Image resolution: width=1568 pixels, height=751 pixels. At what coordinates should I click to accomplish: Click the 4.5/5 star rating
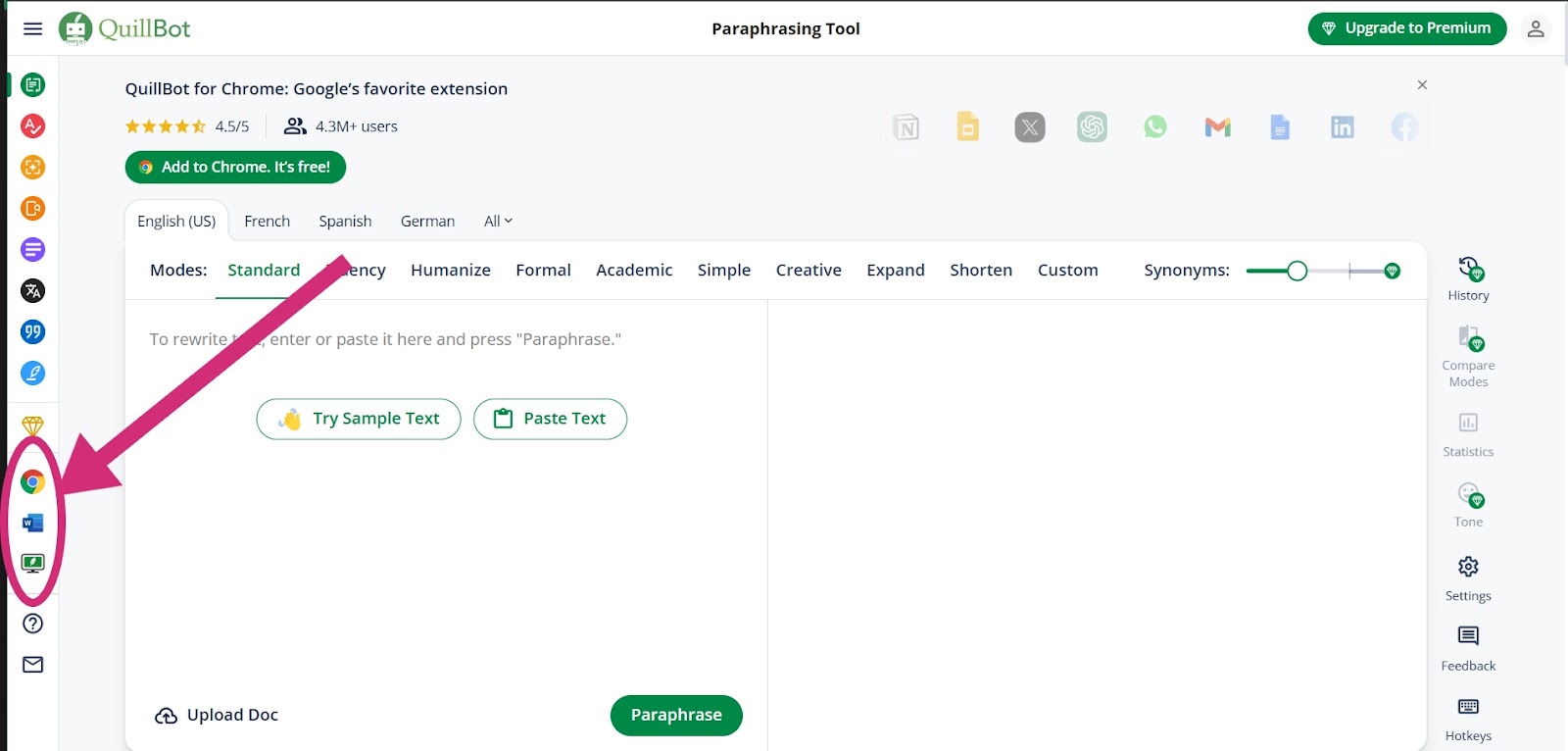(187, 126)
